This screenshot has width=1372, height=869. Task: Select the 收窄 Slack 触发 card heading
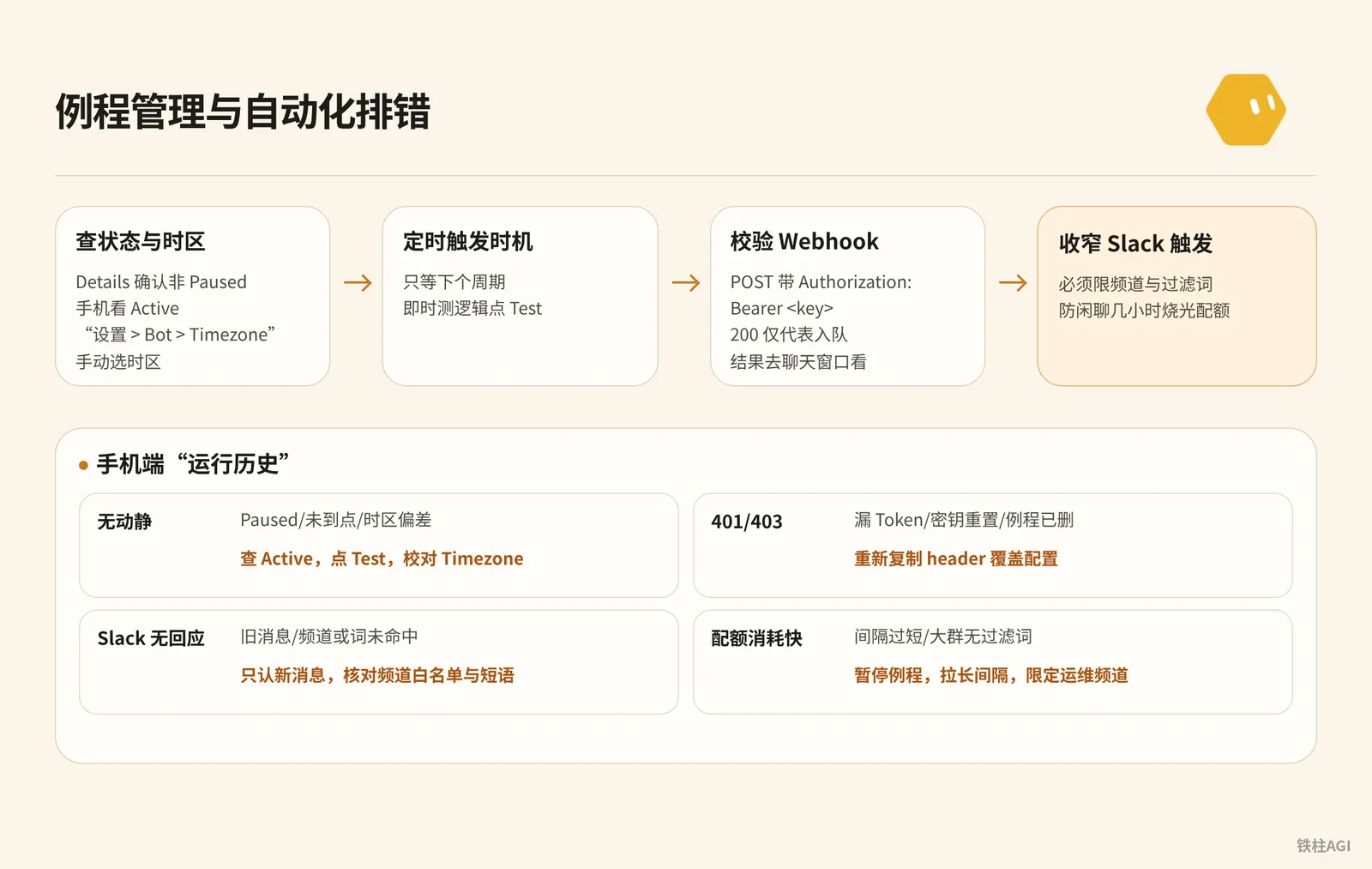point(1135,244)
